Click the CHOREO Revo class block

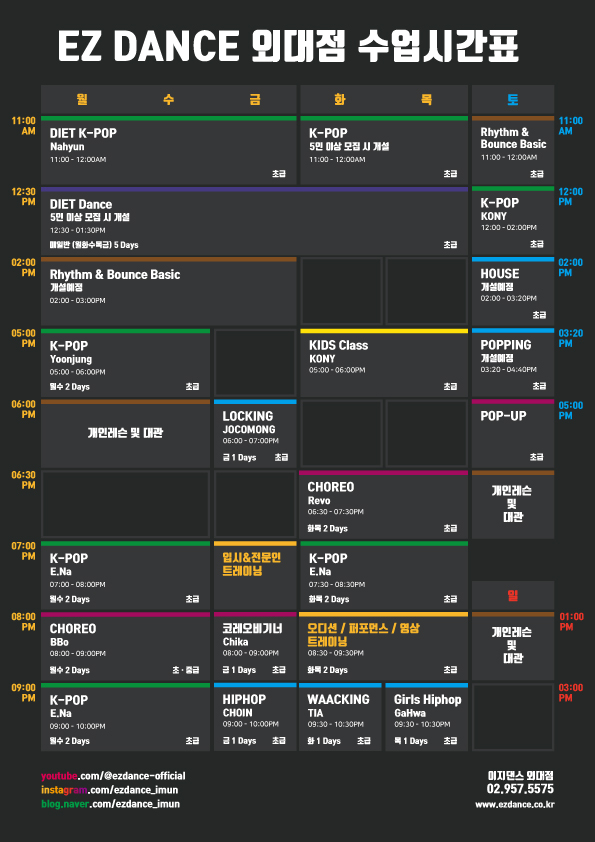[384, 505]
